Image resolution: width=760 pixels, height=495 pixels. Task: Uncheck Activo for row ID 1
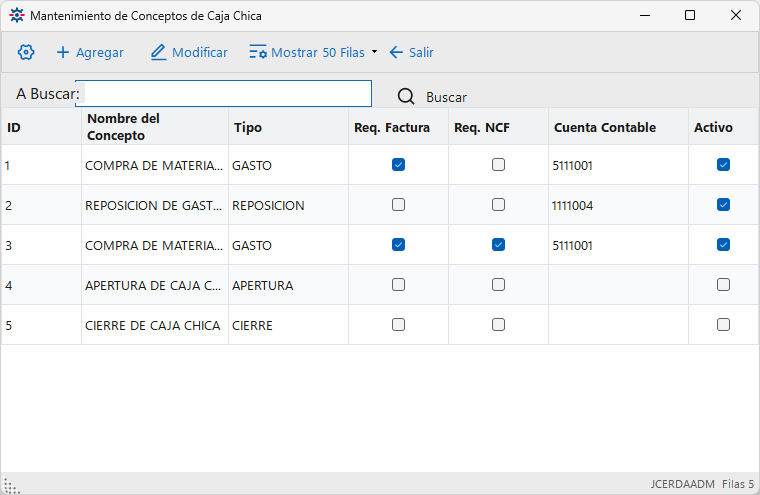pyautogui.click(x=723, y=165)
